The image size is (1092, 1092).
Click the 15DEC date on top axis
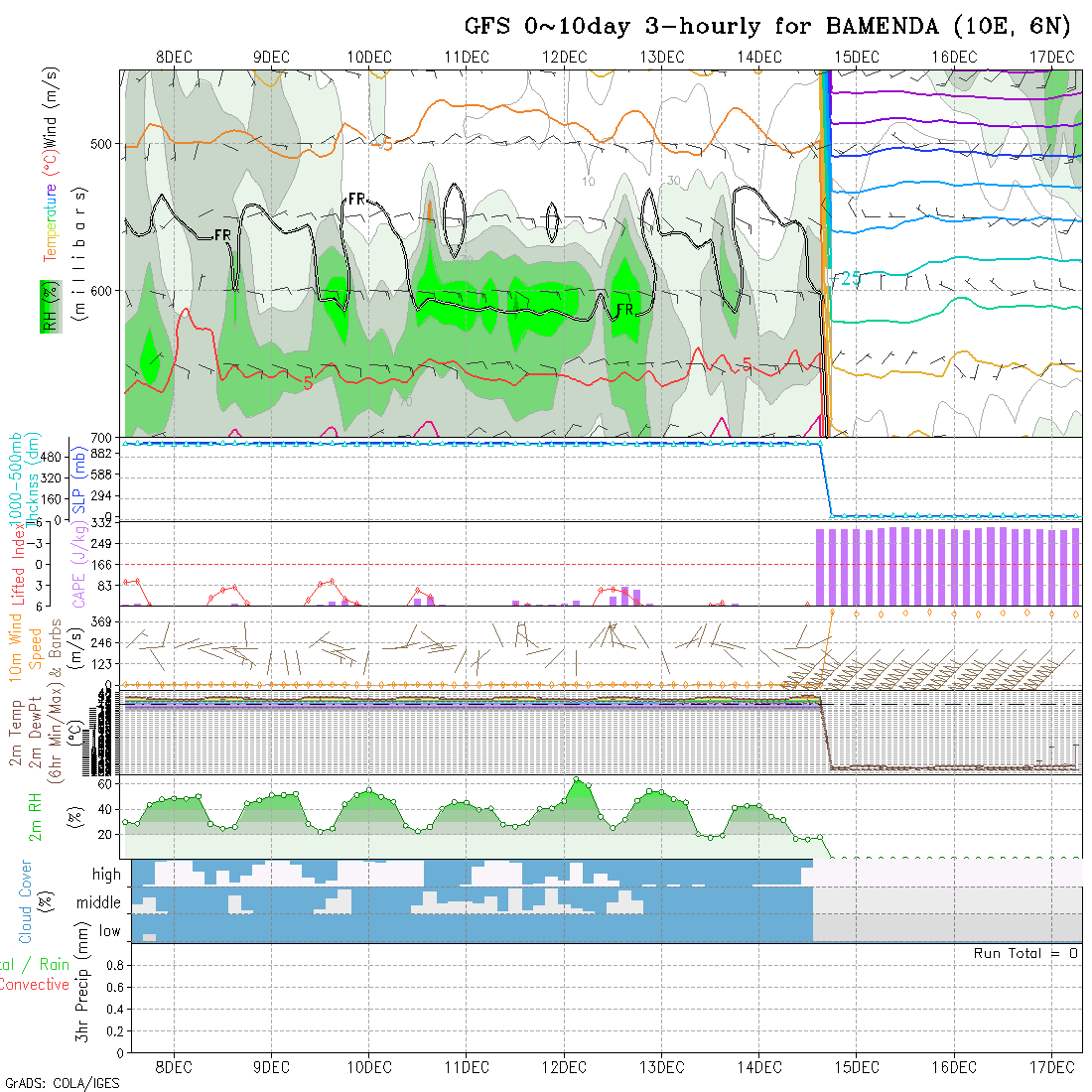[x=857, y=57]
